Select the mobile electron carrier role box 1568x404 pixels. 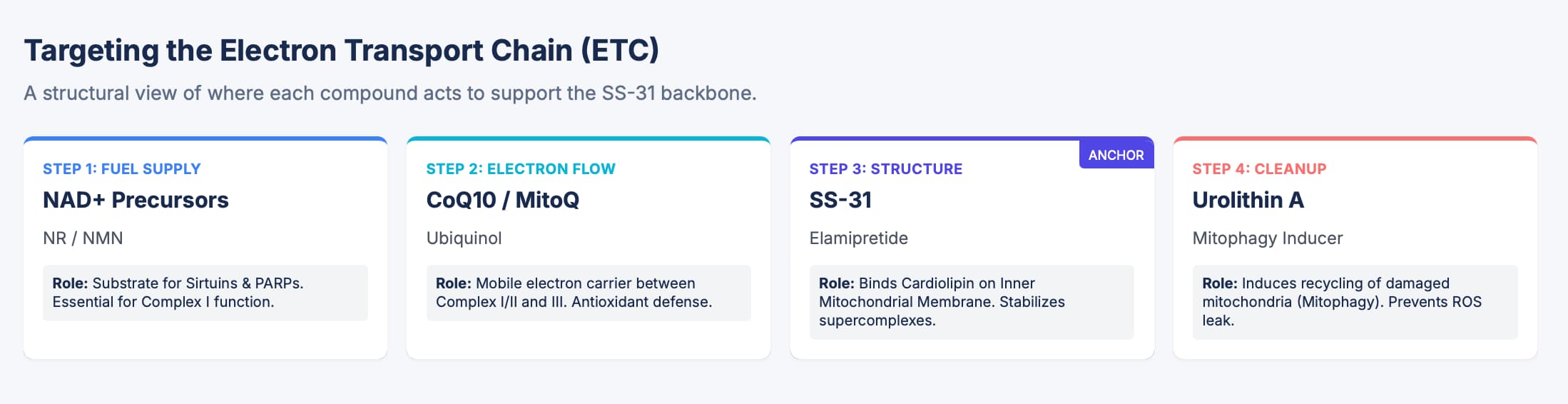588,293
